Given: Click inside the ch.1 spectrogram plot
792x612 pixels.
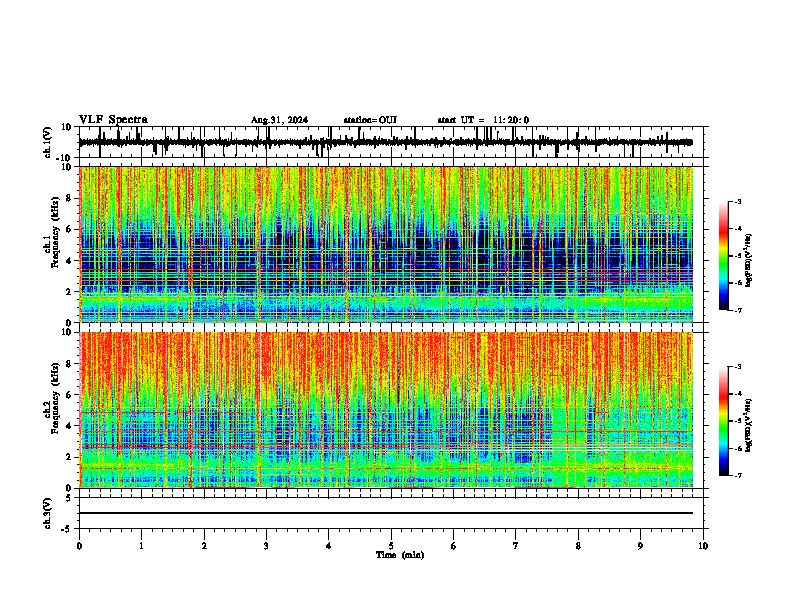Looking at the screenshot, I should point(386,244).
